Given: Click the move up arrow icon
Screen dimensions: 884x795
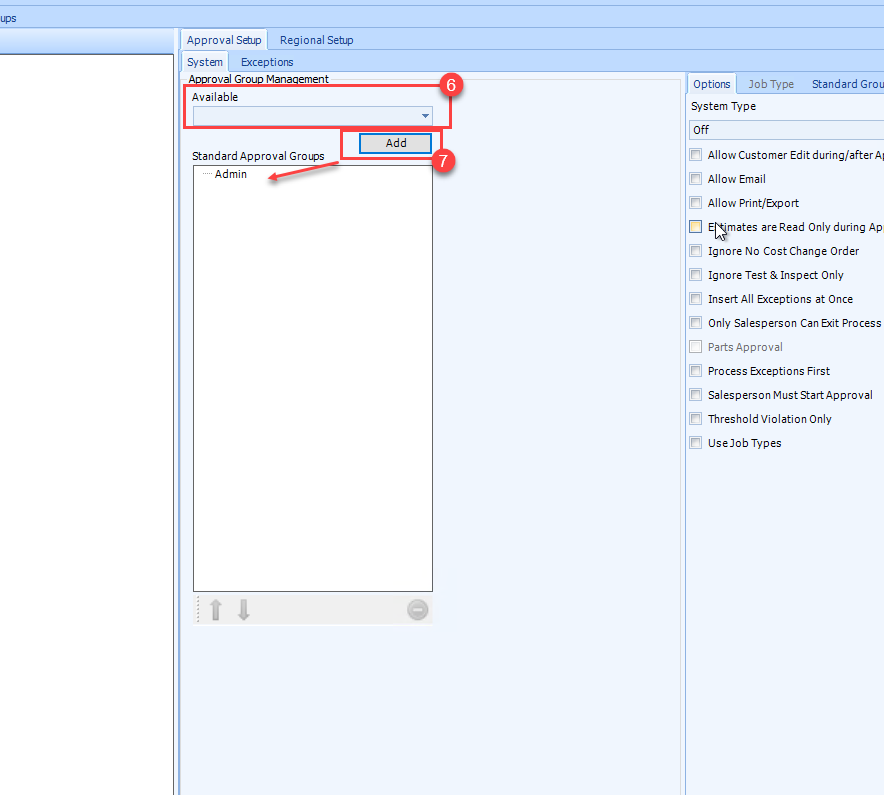Looking at the screenshot, I should (215, 610).
